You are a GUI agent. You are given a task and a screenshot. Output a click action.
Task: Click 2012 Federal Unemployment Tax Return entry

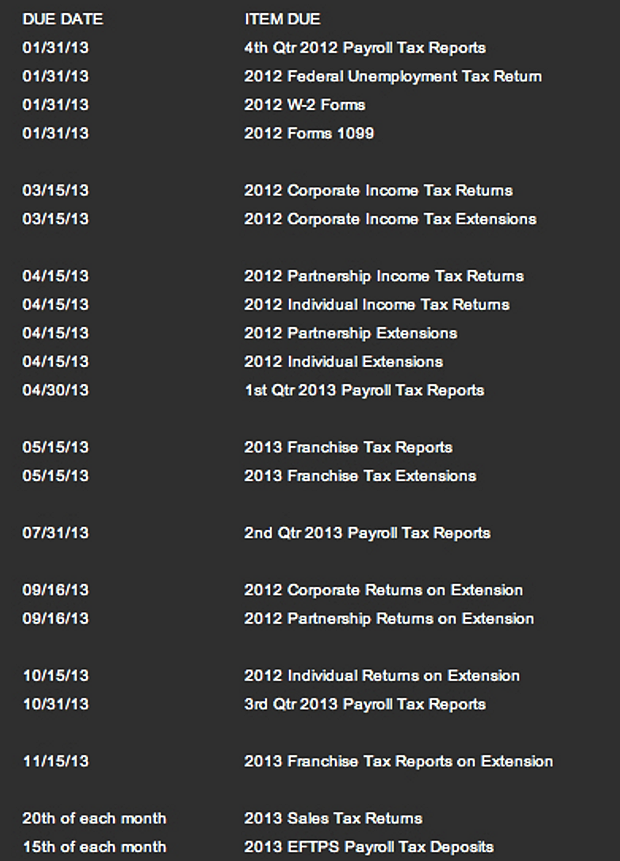(392, 76)
